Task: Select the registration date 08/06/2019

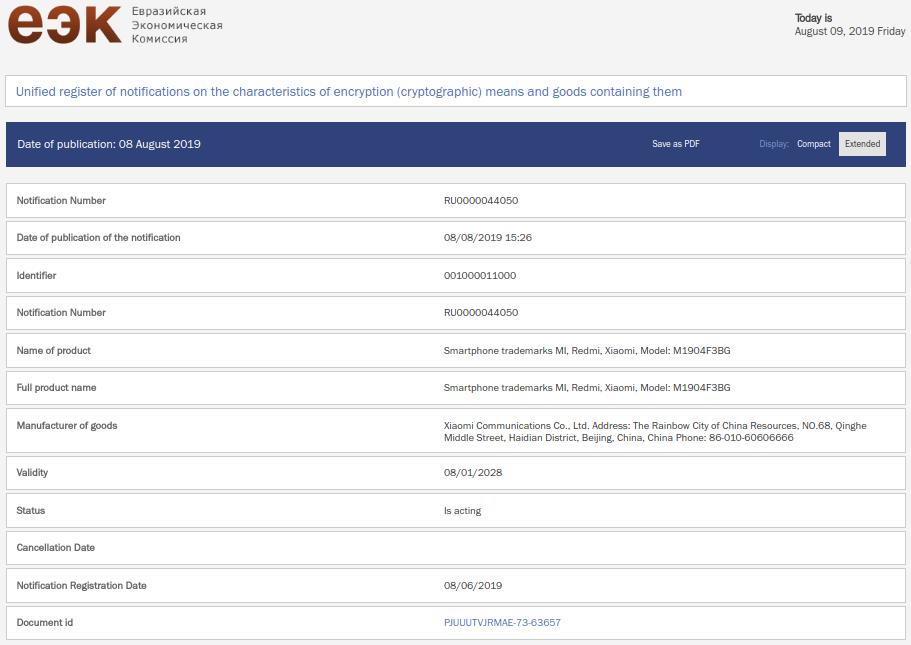Action: pyautogui.click(x=472, y=586)
